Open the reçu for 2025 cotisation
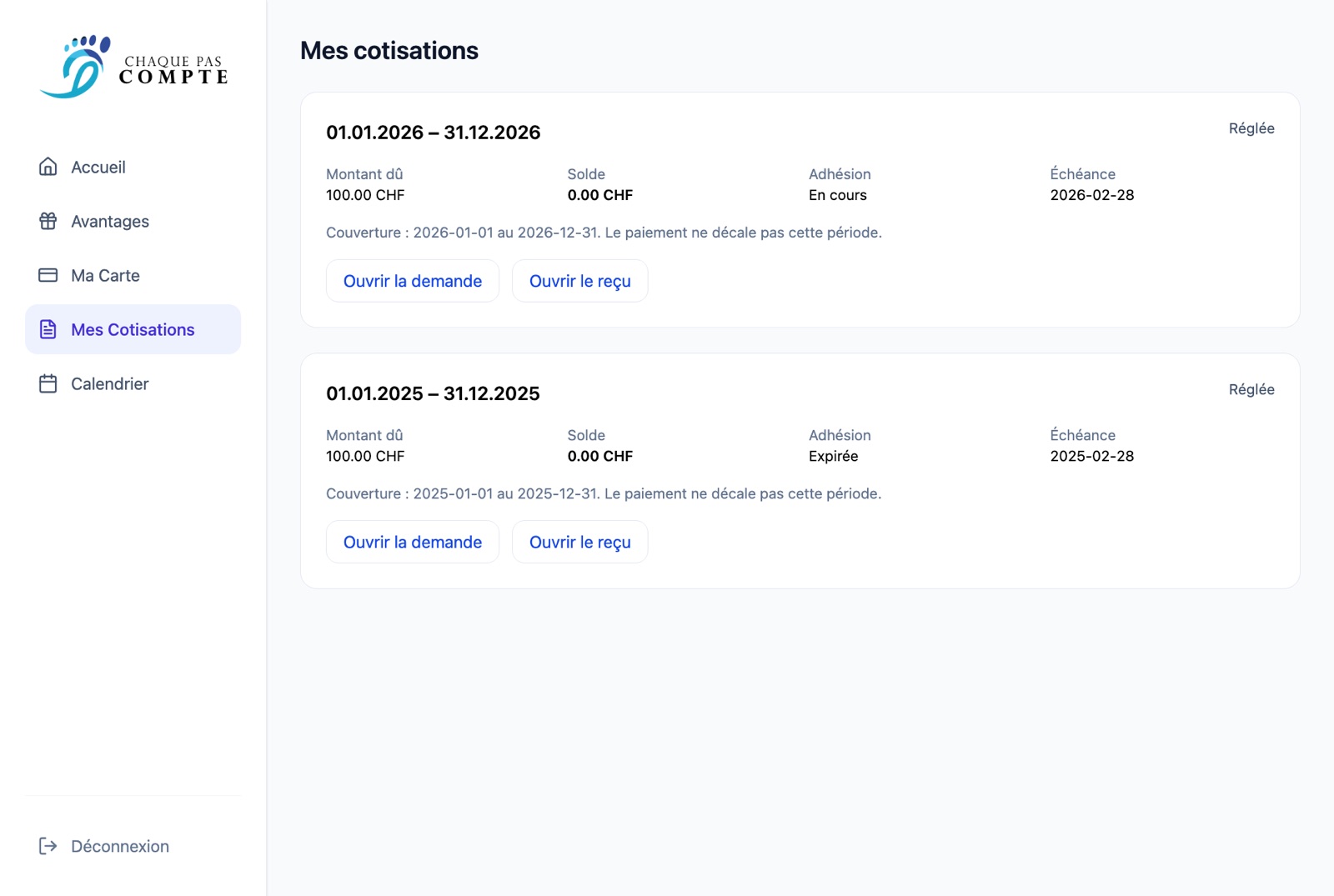Image resolution: width=1334 pixels, height=896 pixels. [x=580, y=542]
